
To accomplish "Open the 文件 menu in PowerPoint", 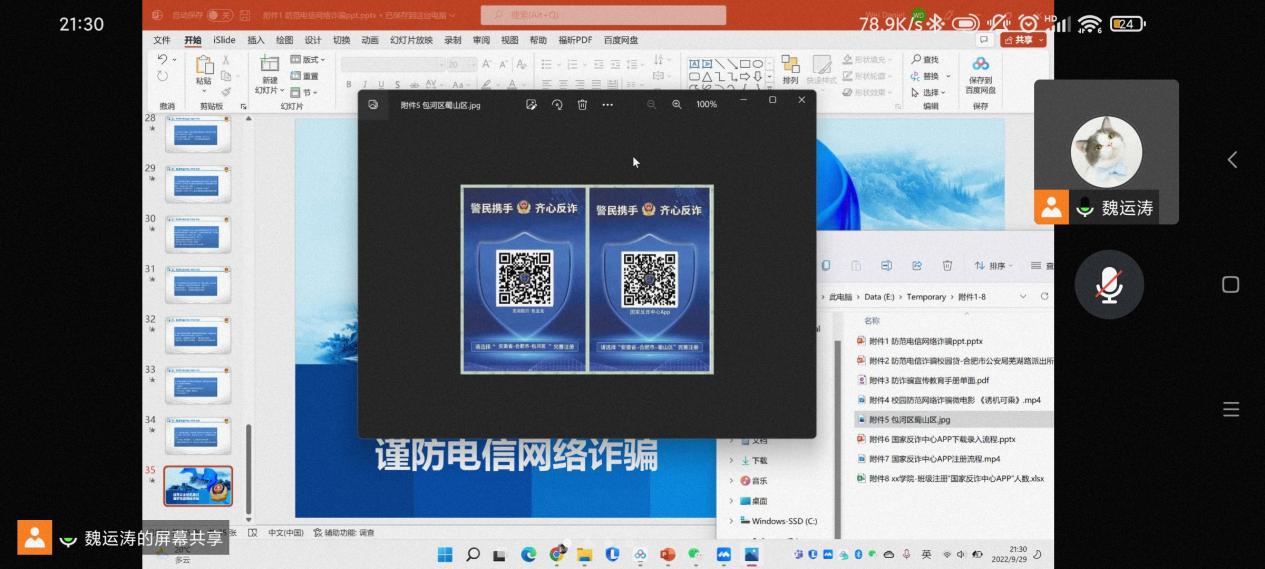I will click(x=162, y=40).
